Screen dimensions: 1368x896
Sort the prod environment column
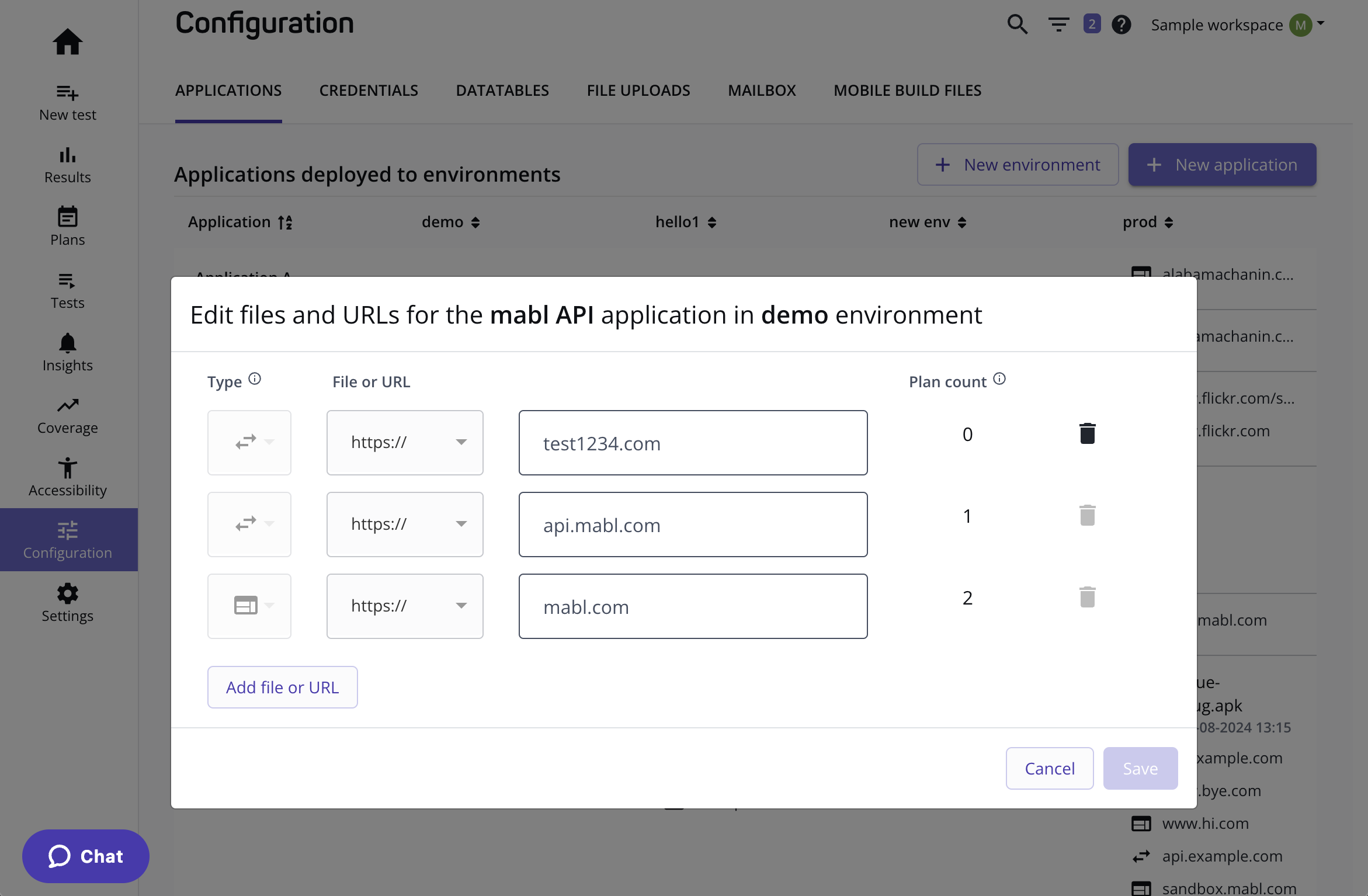pyautogui.click(x=1147, y=222)
